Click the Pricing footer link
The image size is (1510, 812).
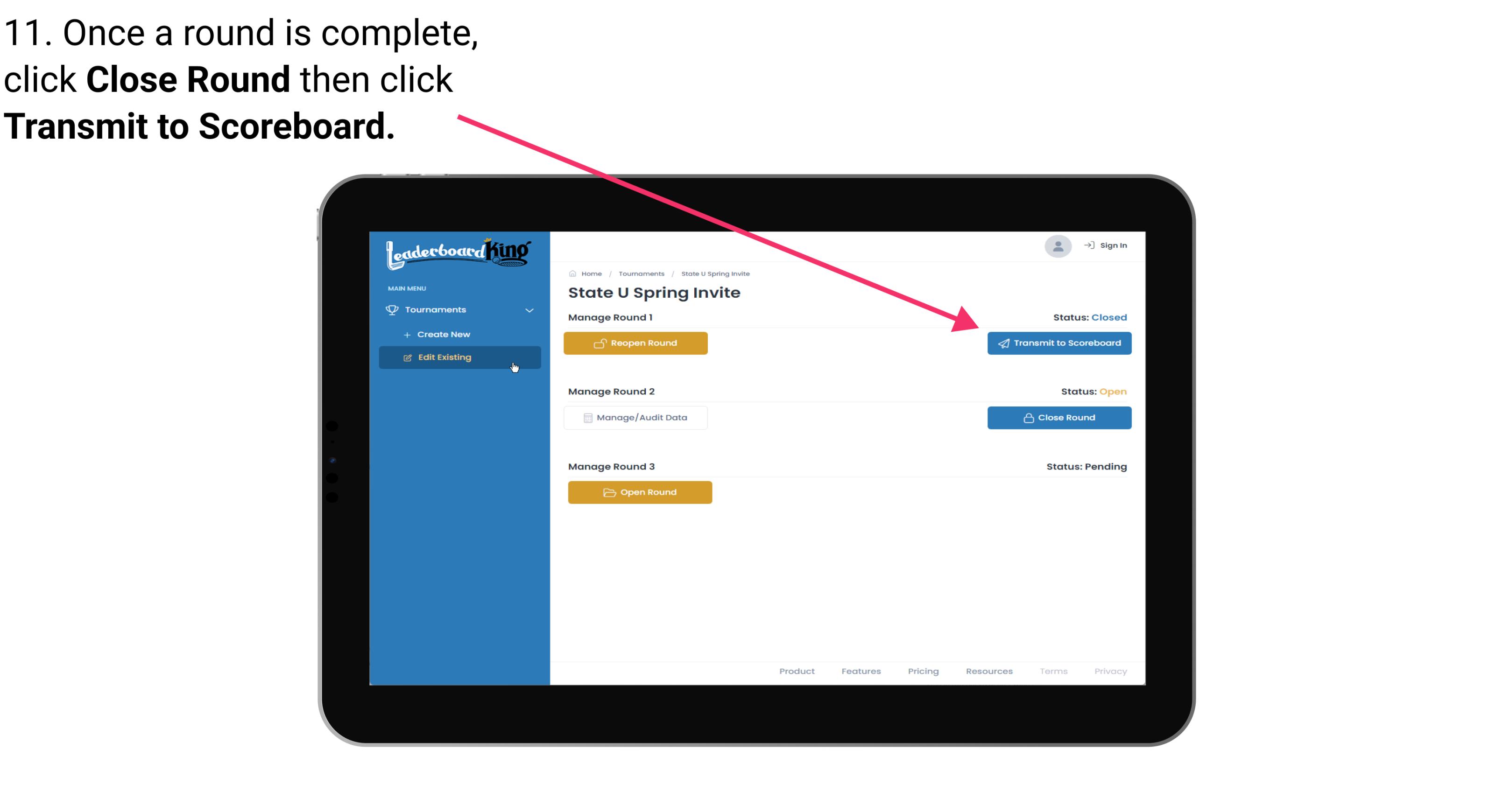click(x=922, y=671)
